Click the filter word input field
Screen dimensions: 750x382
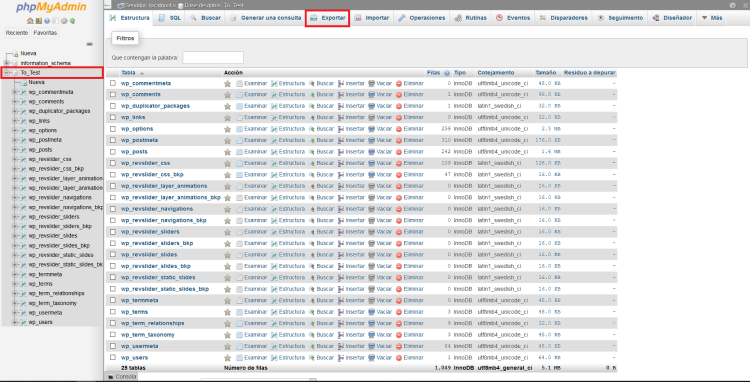pos(213,57)
